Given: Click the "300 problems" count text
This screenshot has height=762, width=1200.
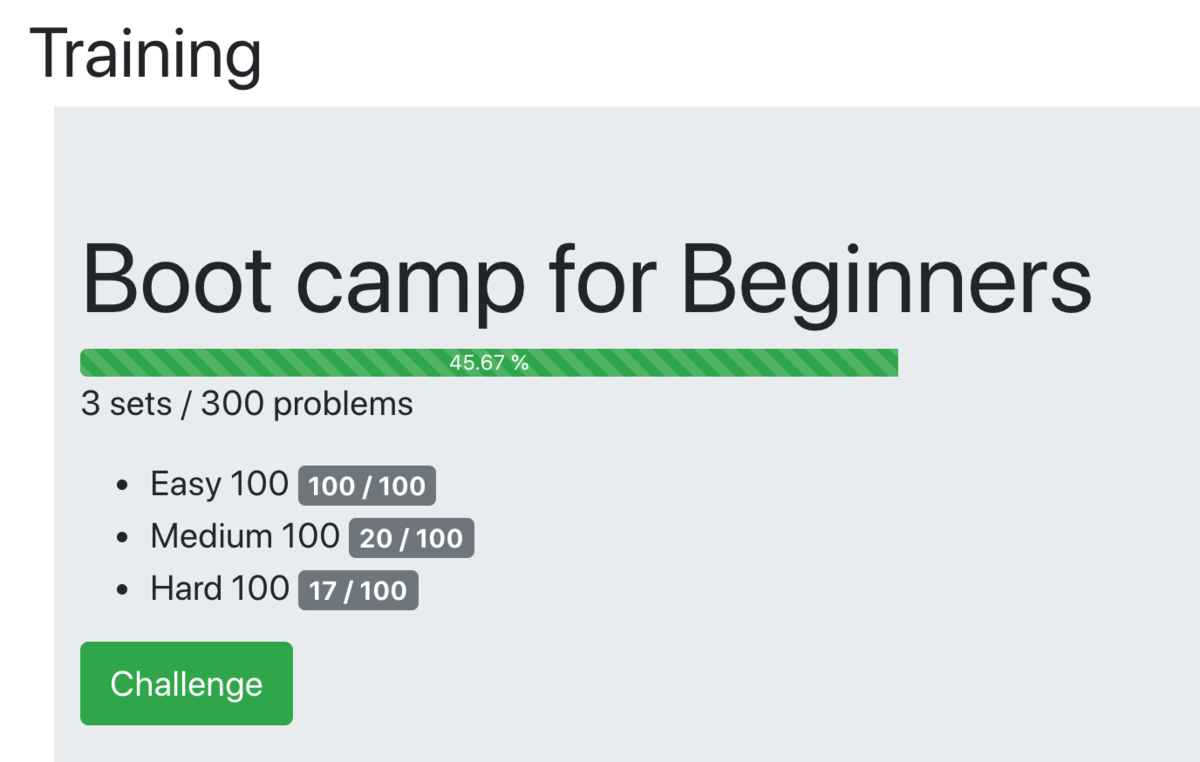Looking at the screenshot, I should tap(306, 404).
